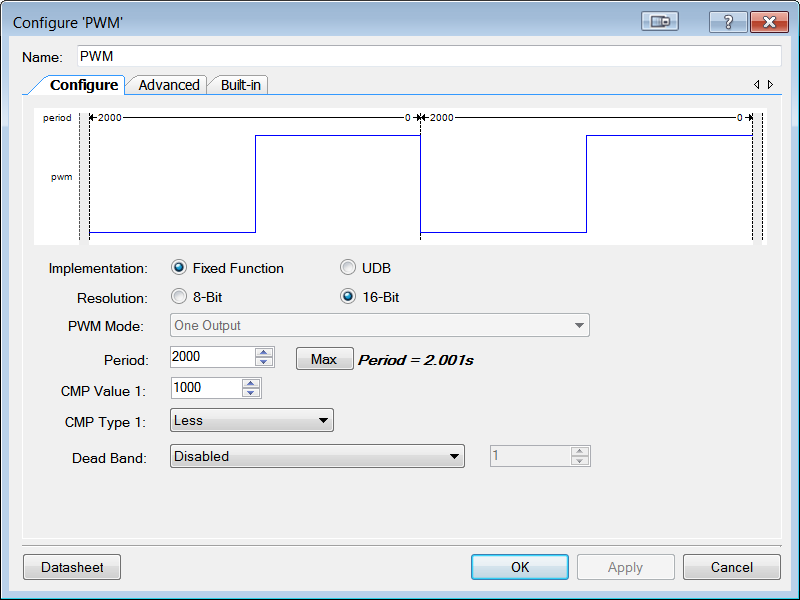The image size is (800, 600).
Task: Click the right tab-scroll arrow
Action: (x=768, y=84)
